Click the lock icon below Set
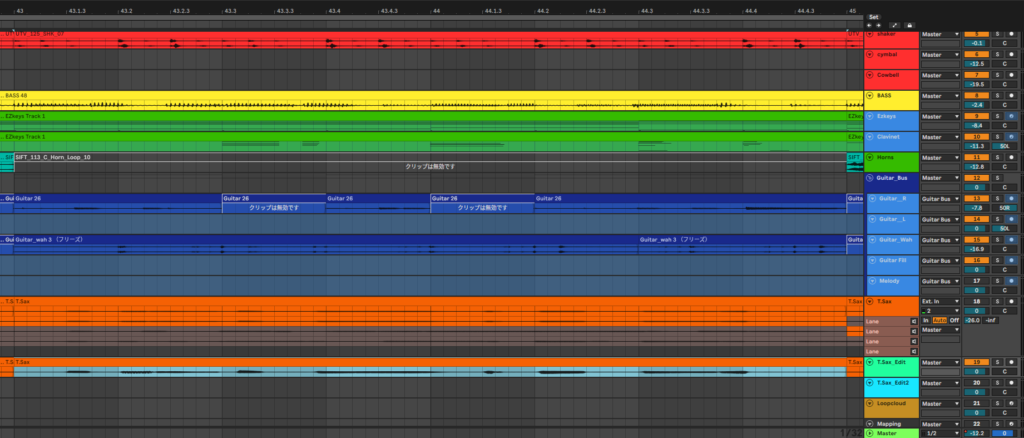1024x438 pixels. click(909, 25)
